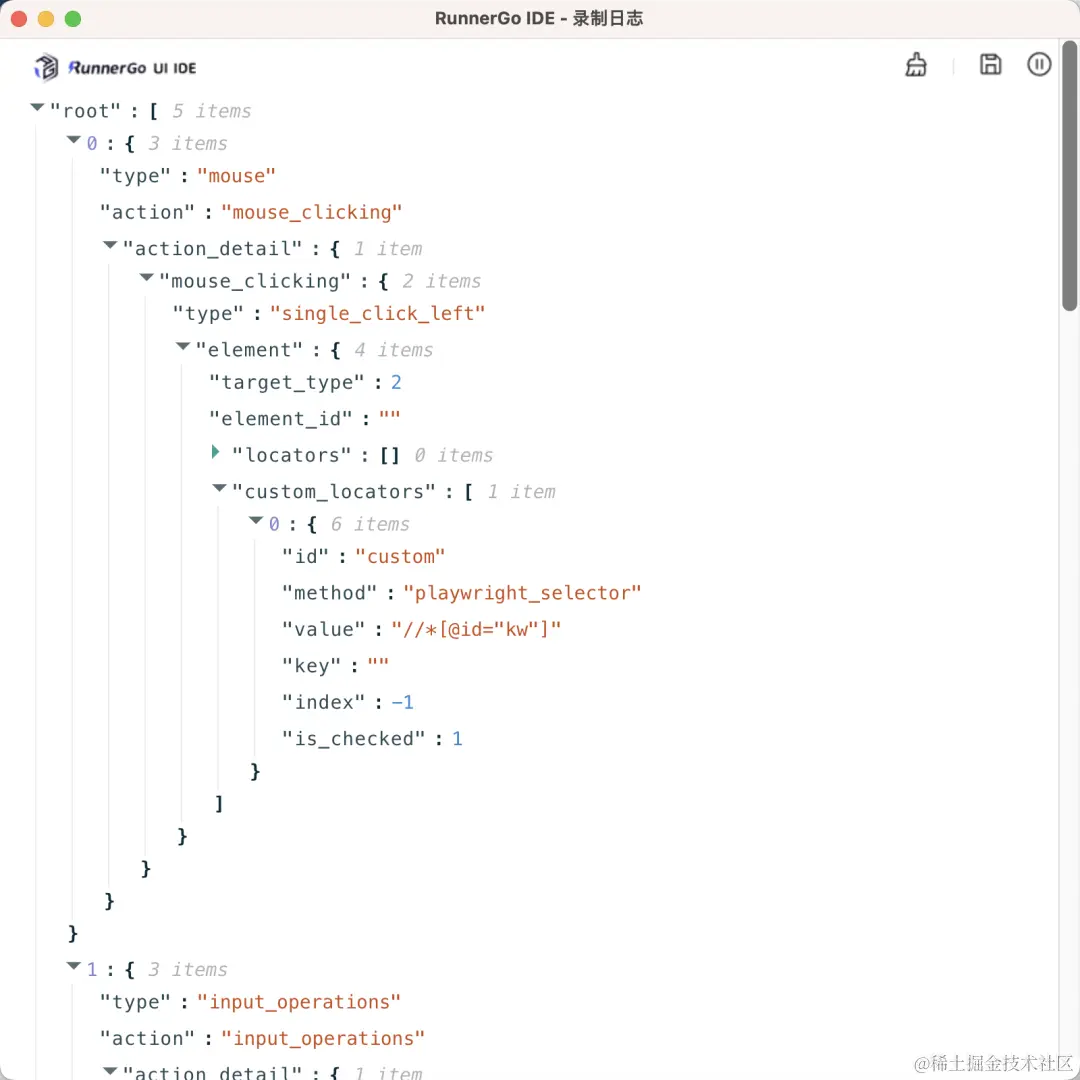Collapse the "mouse_clicking" object node
The width and height of the screenshot is (1080, 1080).
(x=147, y=278)
